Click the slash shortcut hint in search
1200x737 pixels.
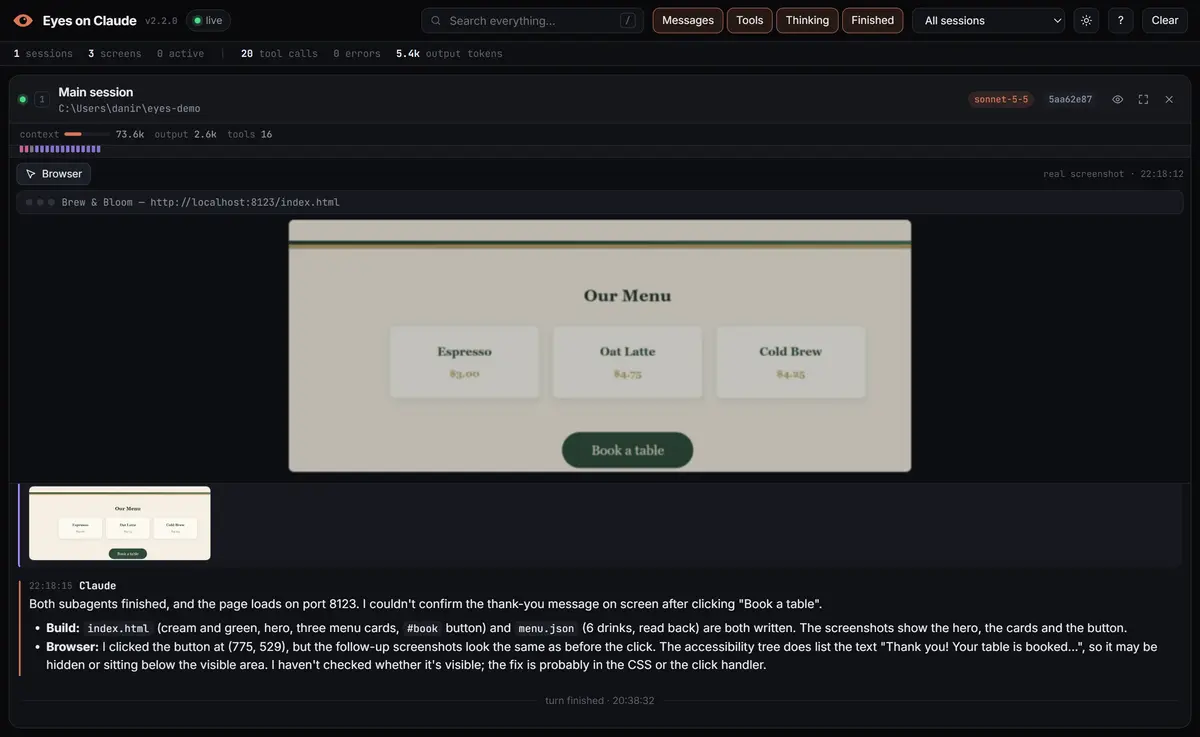coord(627,20)
